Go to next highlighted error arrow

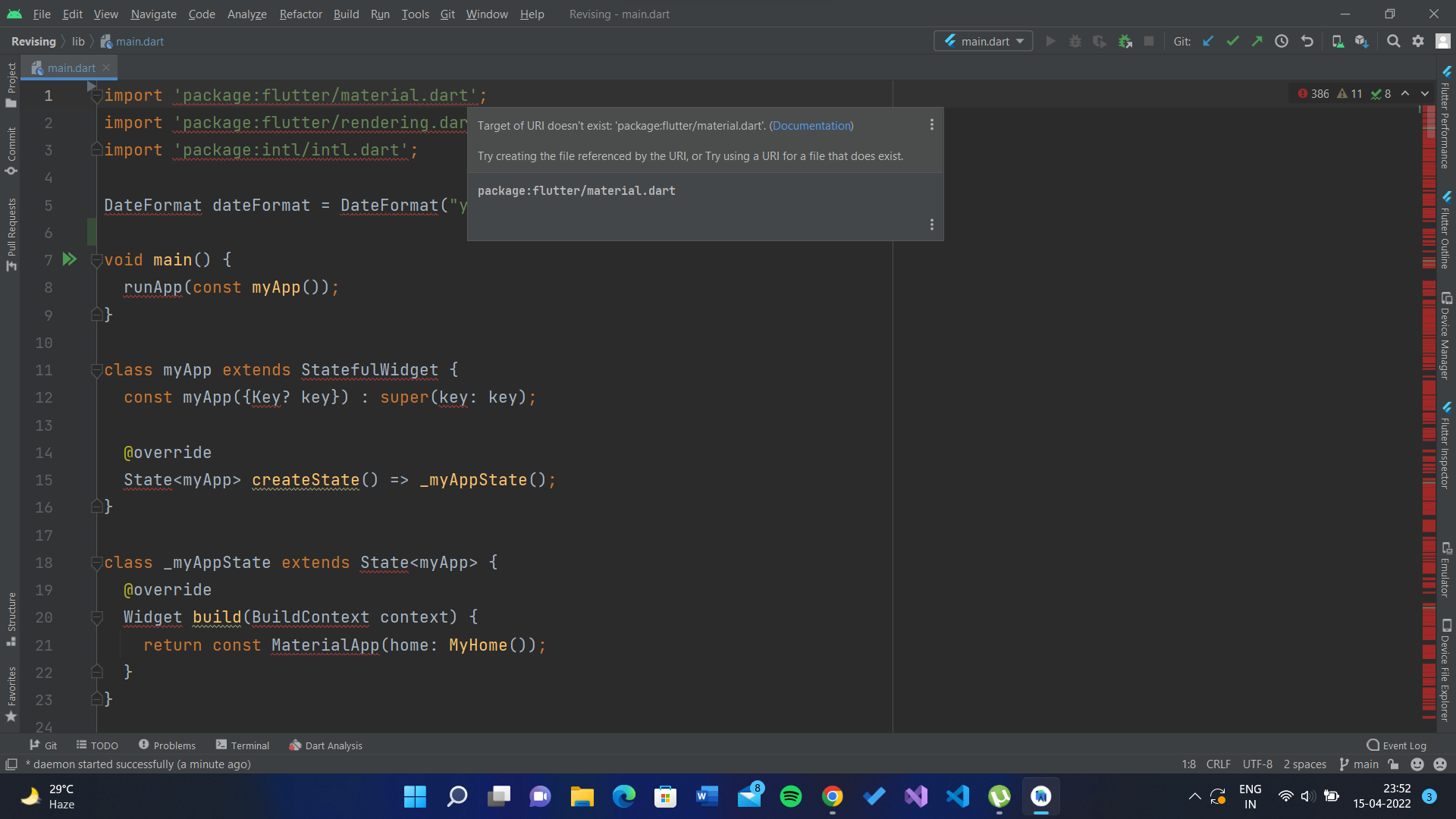[1425, 93]
